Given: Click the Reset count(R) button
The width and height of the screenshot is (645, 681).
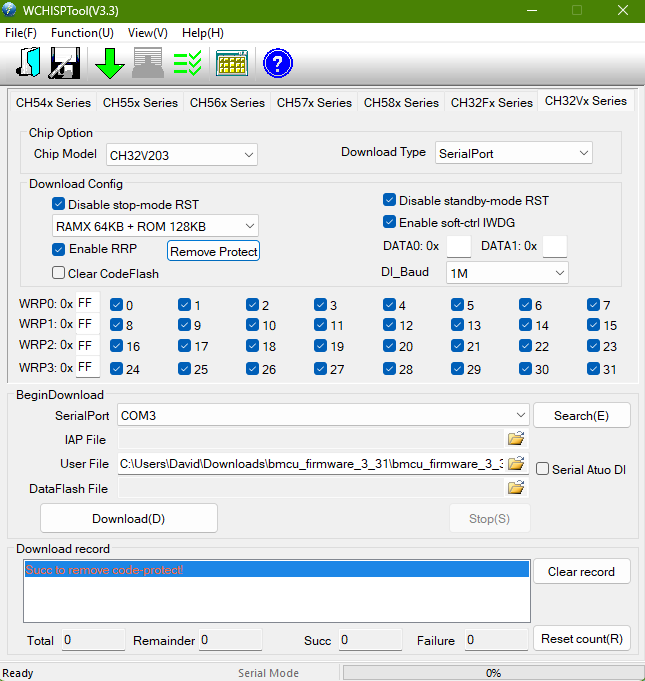Looking at the screenshot, I should 581,638.
